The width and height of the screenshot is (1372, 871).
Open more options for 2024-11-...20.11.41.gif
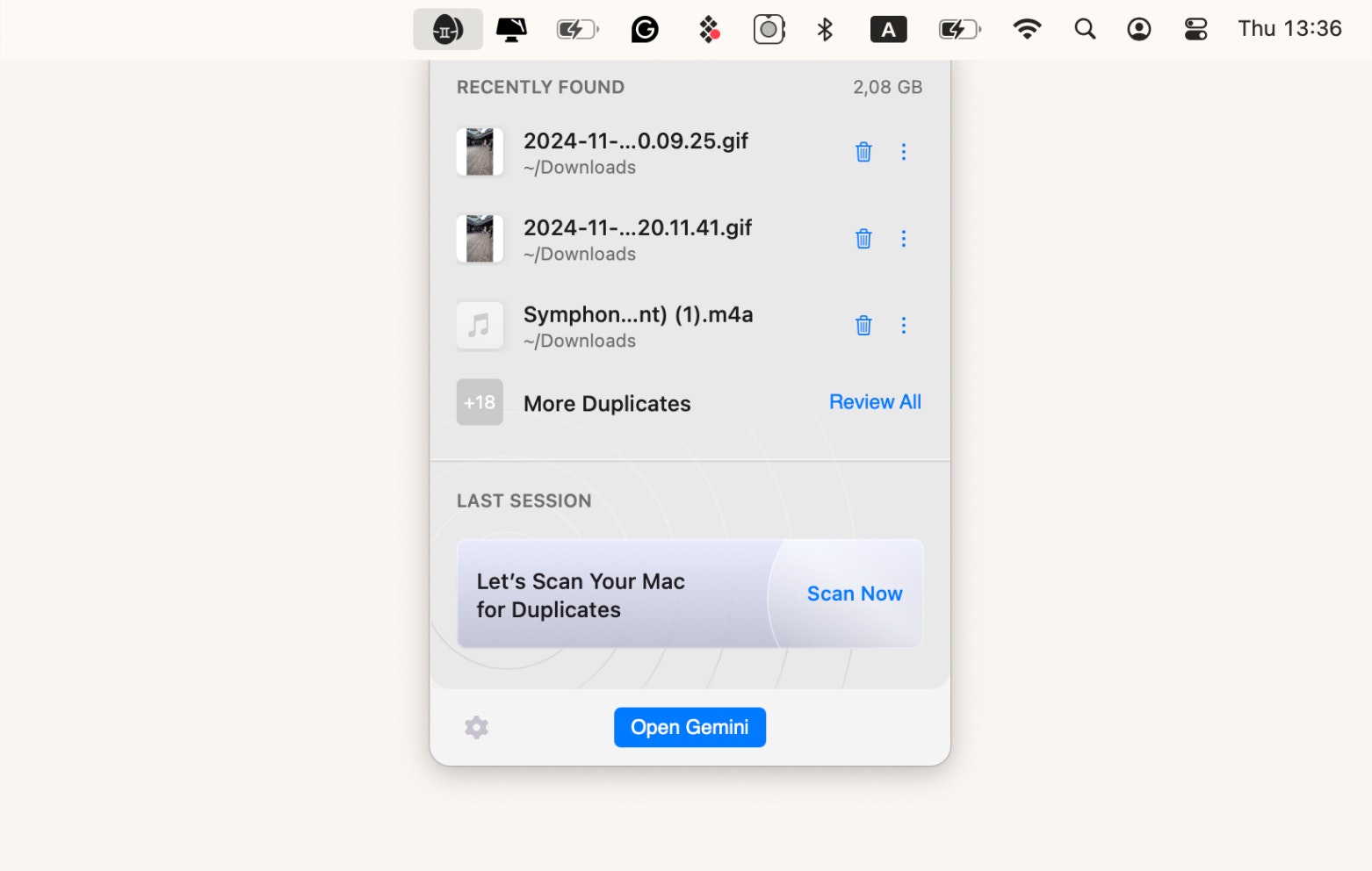[x=903, y=239]
